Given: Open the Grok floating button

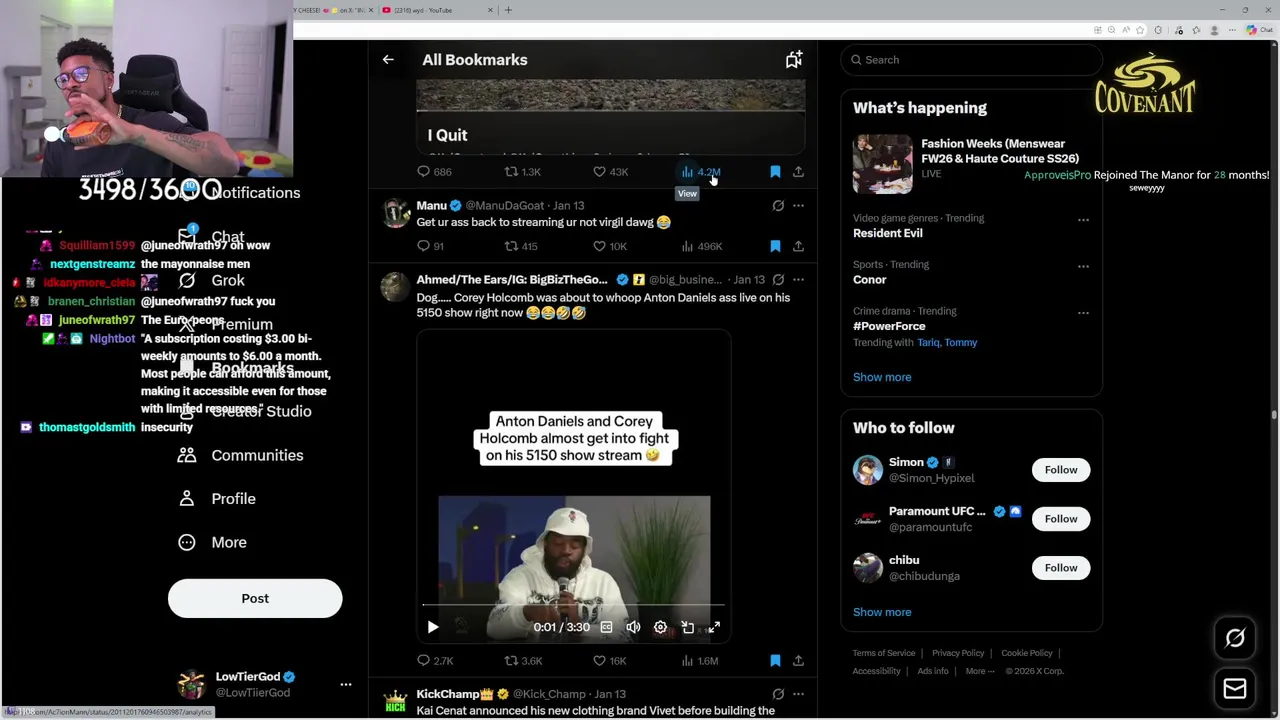Looking at the screenshot, I should click(1235, 638).
